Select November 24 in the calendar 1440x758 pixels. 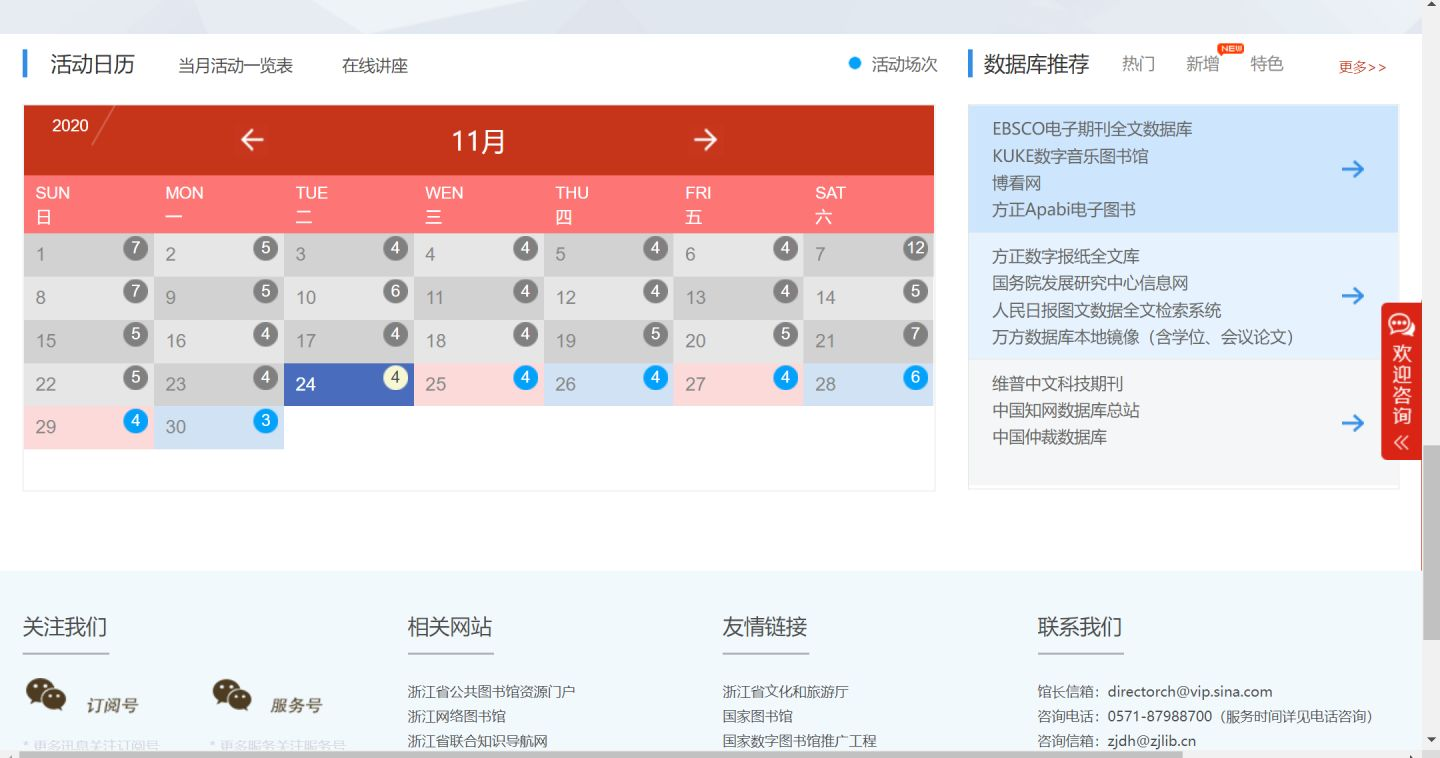(349, 384)
